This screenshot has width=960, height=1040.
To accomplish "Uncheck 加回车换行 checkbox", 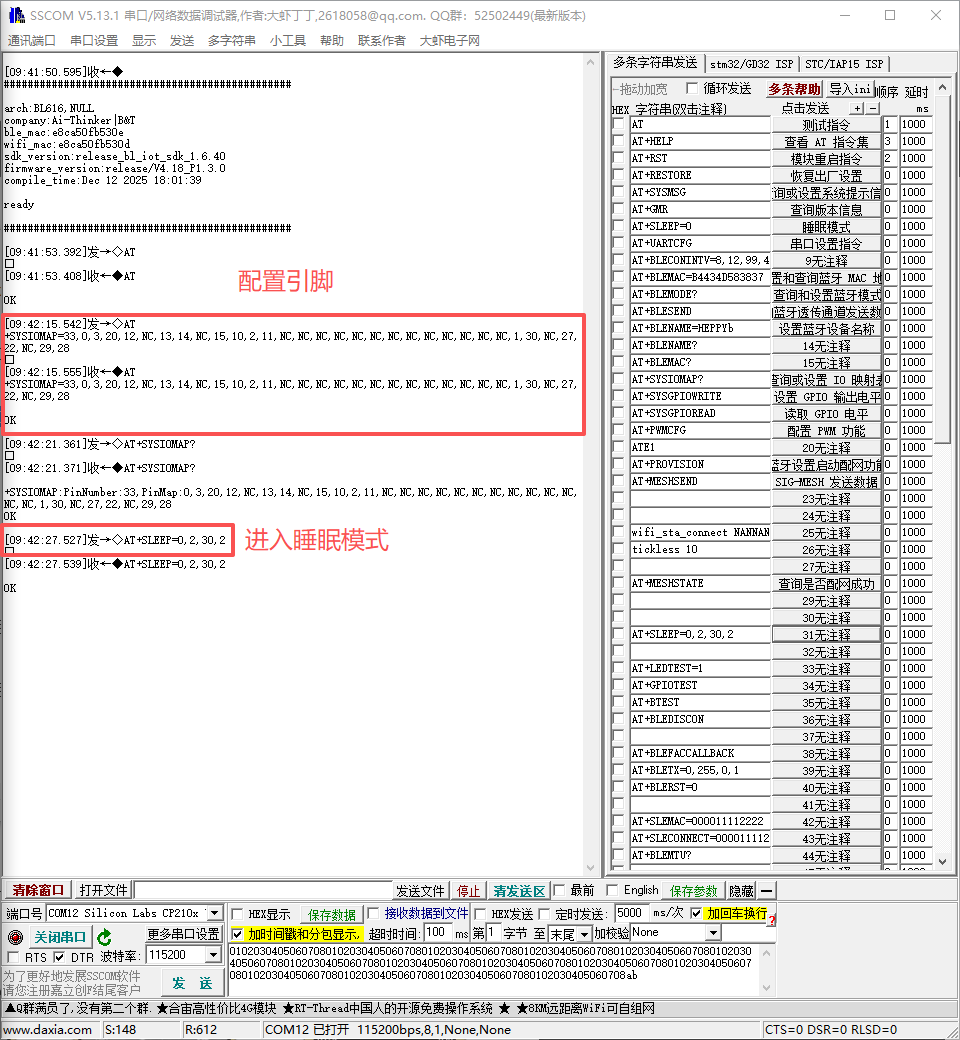I will [x=696, y=913].
